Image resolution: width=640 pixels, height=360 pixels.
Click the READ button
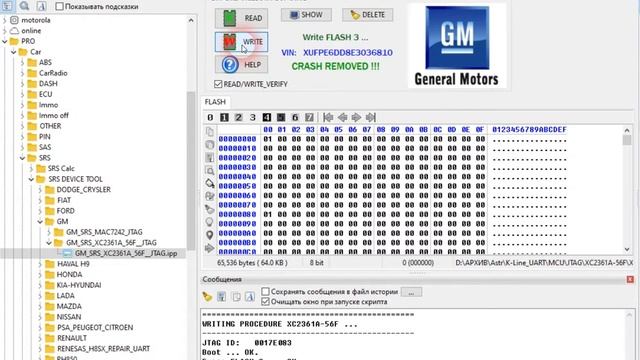(x=242, y=18)
